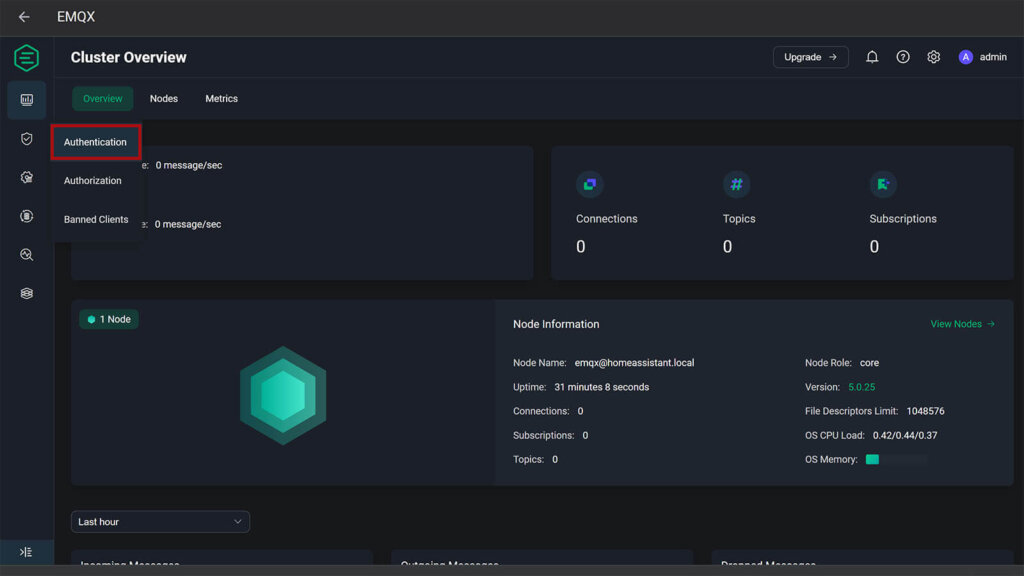The image size is (1024, 576).
Task: Open the Diagnose magnifier sidebar icon
Action: click(x=27, y=255)
